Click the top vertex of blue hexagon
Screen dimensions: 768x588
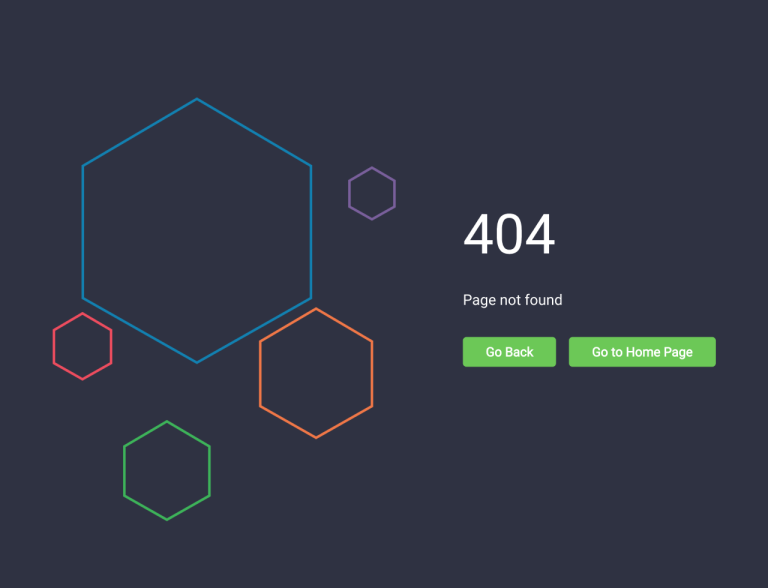(197, 99)
